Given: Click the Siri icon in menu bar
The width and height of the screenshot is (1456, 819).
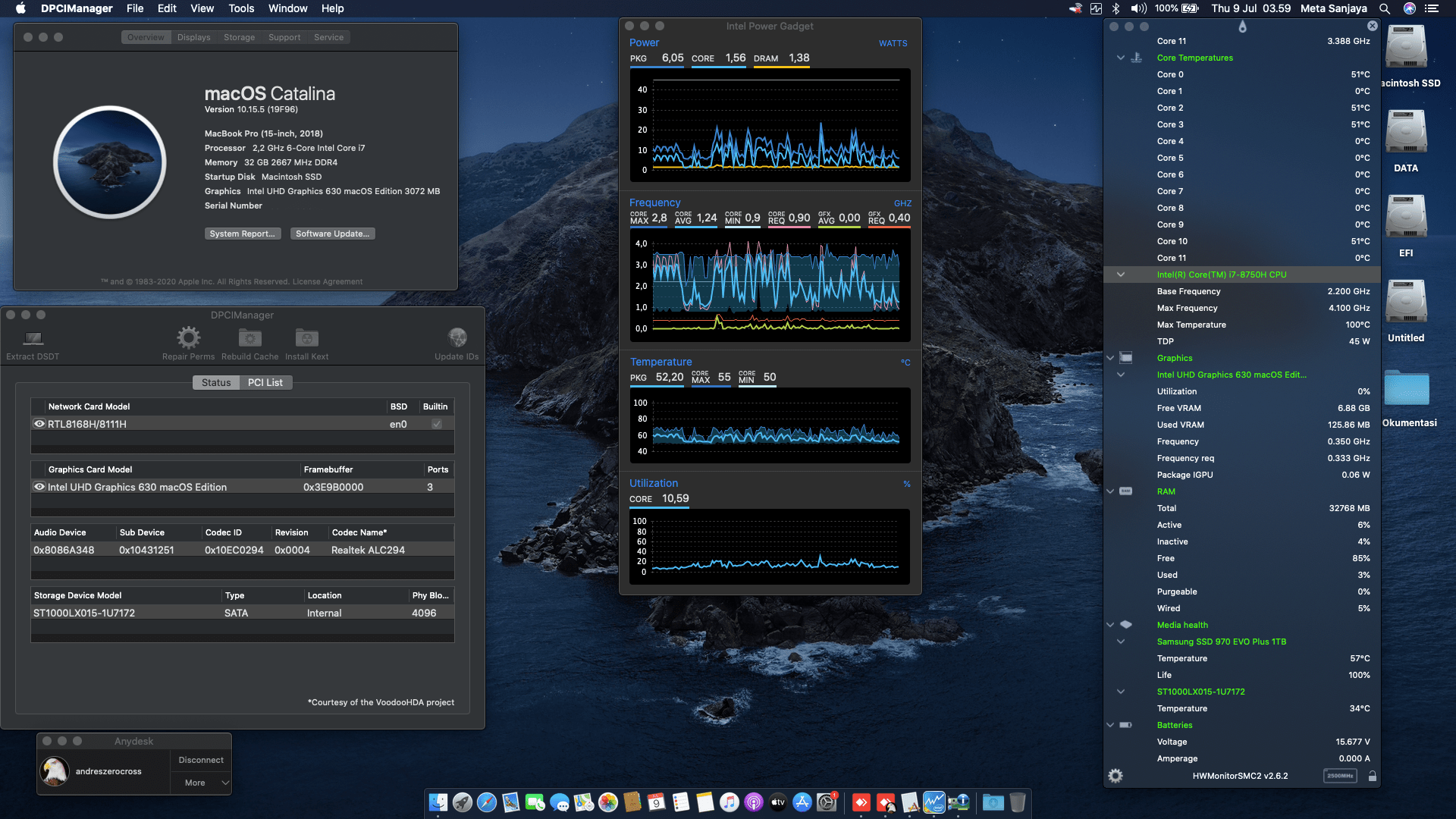Looking at the screenshot, I should click(1410, 8).
